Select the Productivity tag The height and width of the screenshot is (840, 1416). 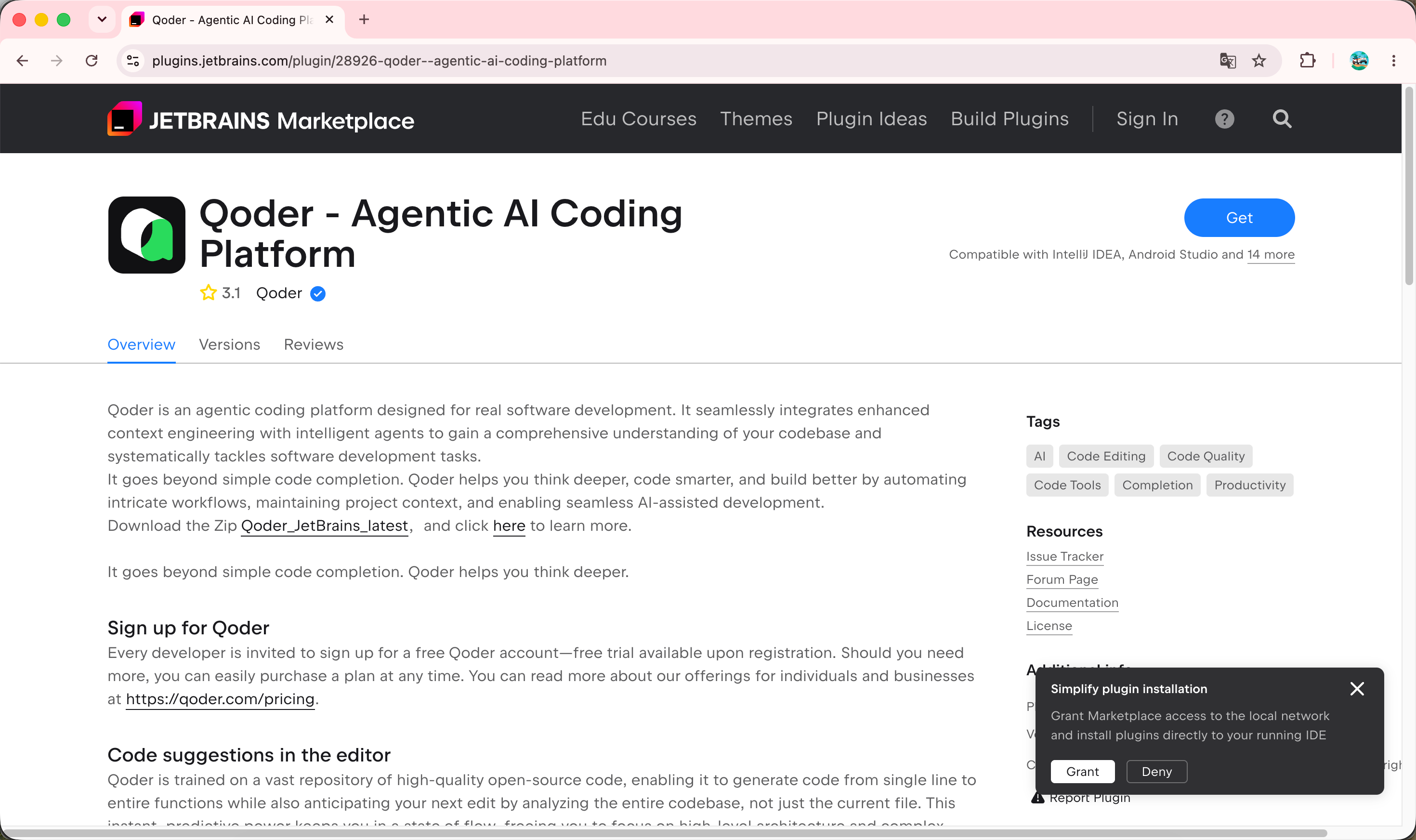pos(1250,485)
